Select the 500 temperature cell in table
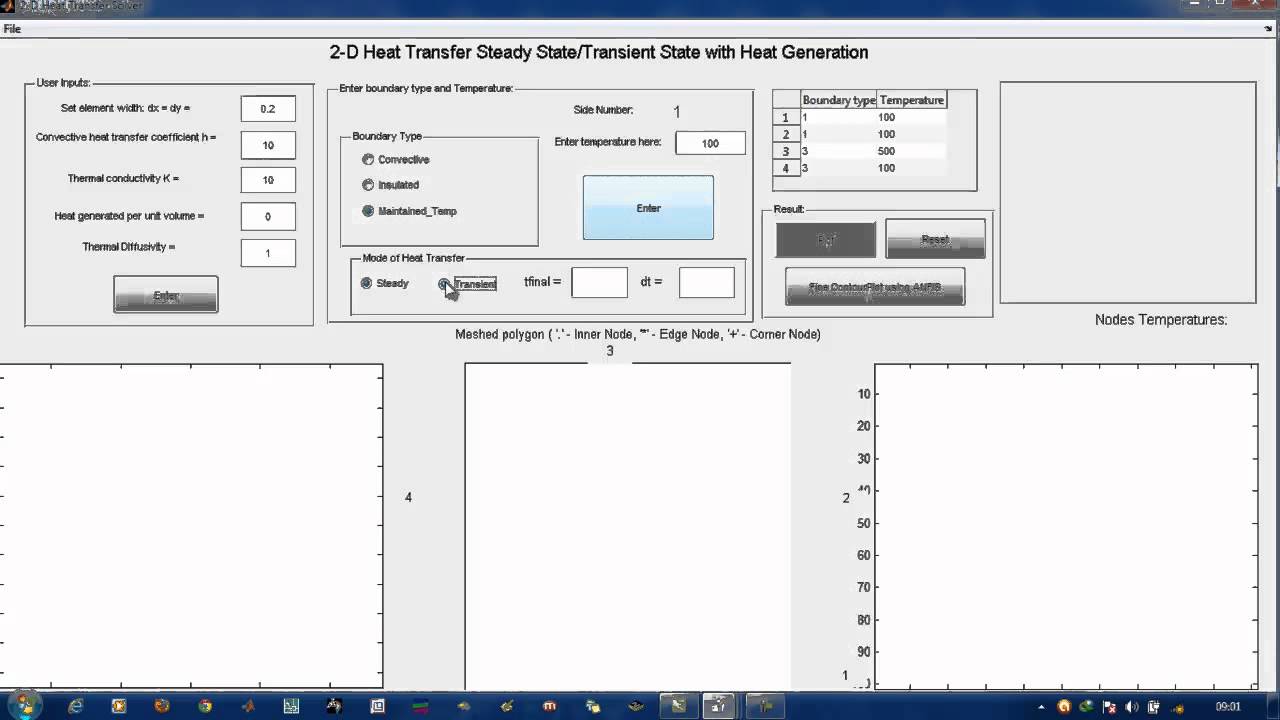Image resolution: width=1280 pixels, height=720 pixels. point(911,151)
